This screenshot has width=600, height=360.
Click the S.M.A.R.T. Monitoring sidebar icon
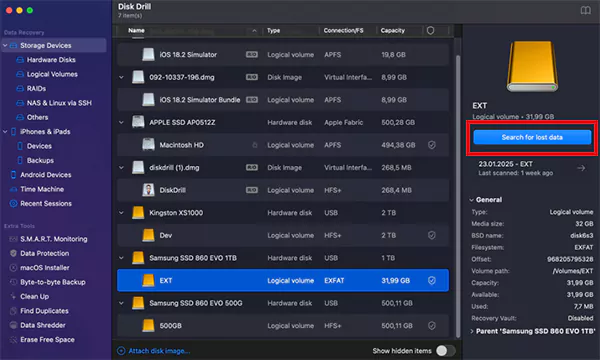13,239
